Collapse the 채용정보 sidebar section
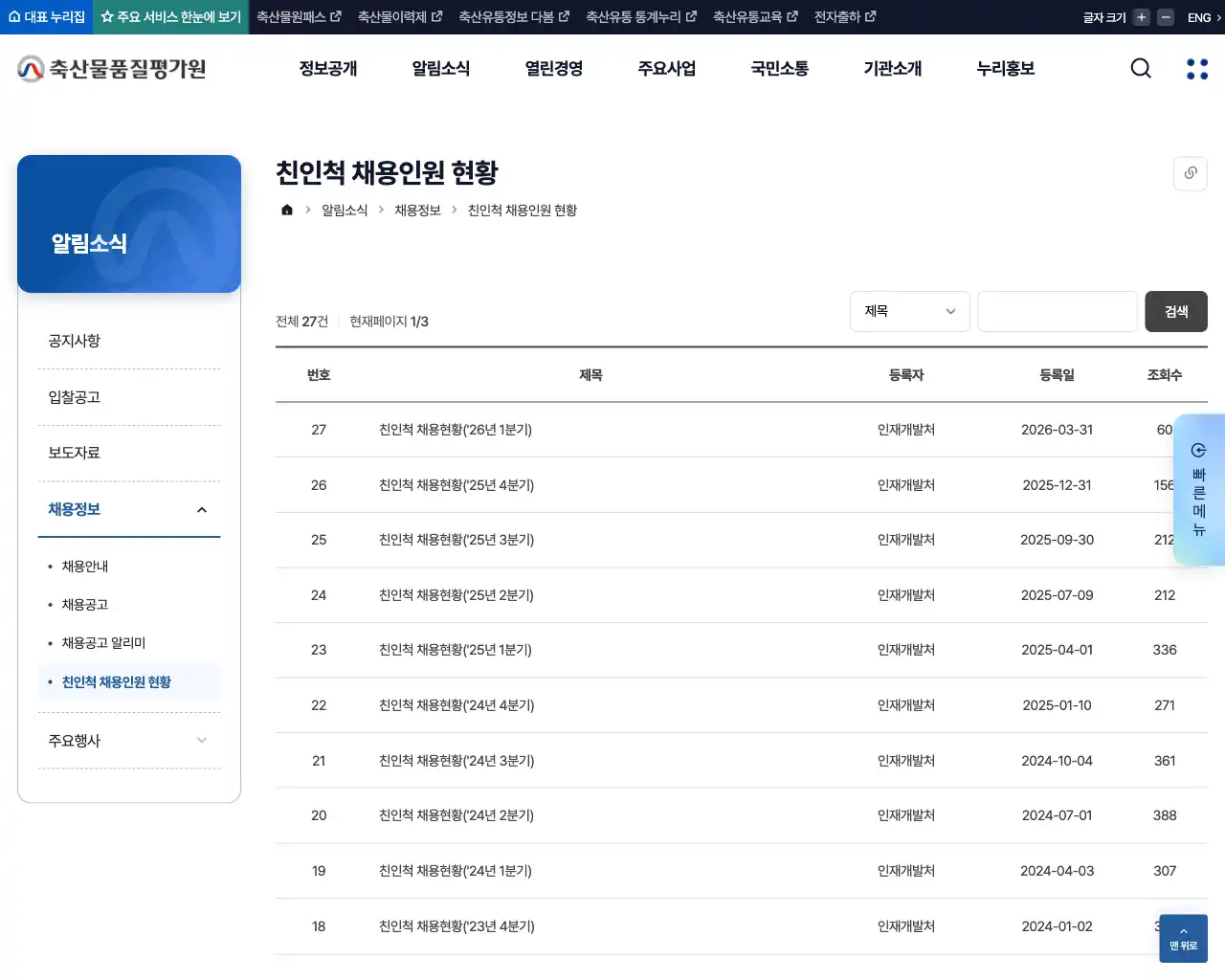 click(129, 509)
